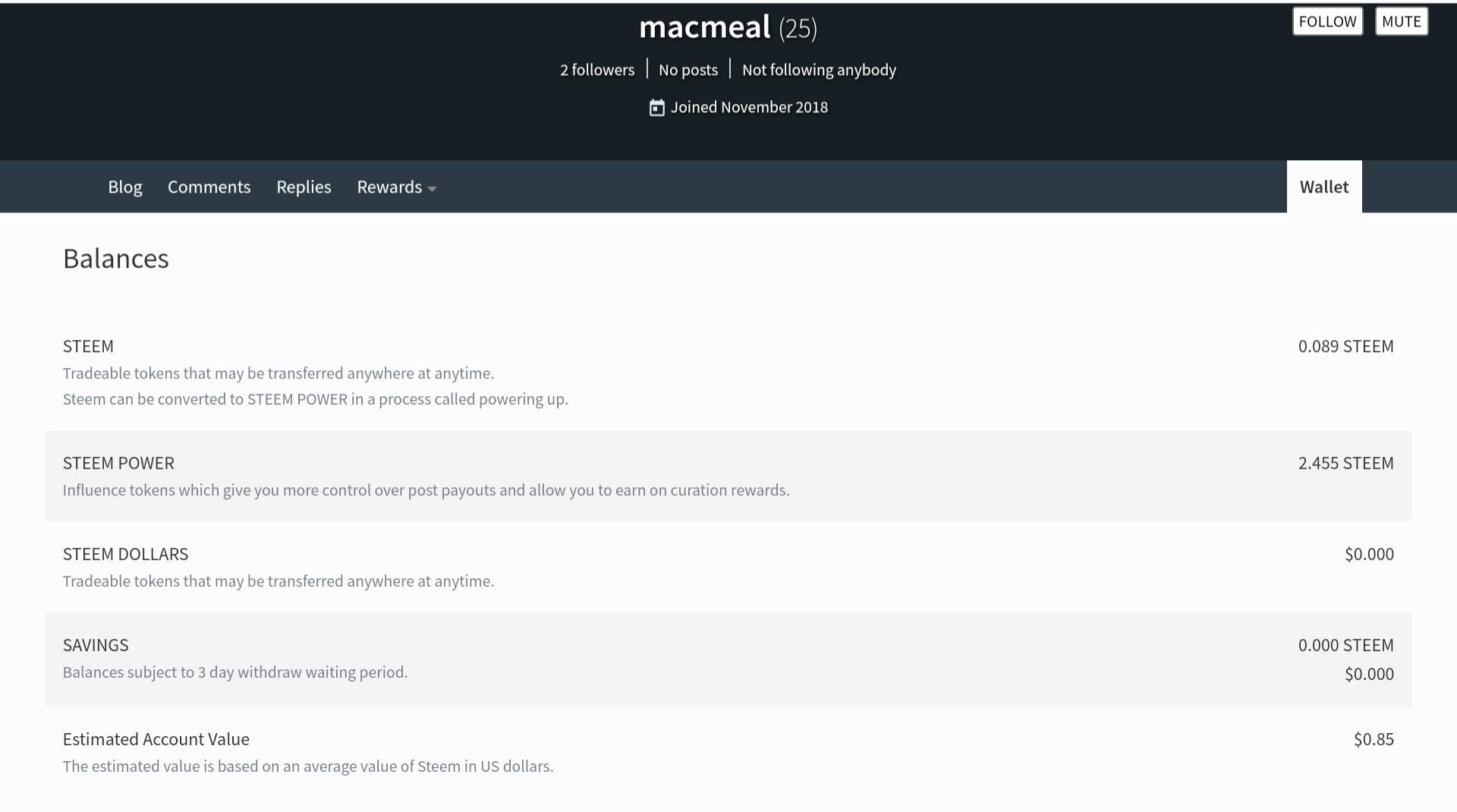Open the Not following anybody link
This screenshot has width=1457, height=812.
click(819, 70)
